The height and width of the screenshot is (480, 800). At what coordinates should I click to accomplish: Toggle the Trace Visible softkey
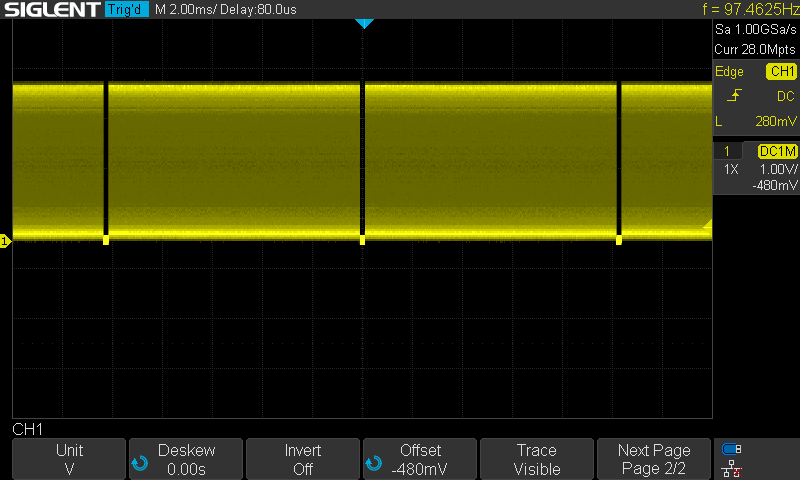[537, 459]
